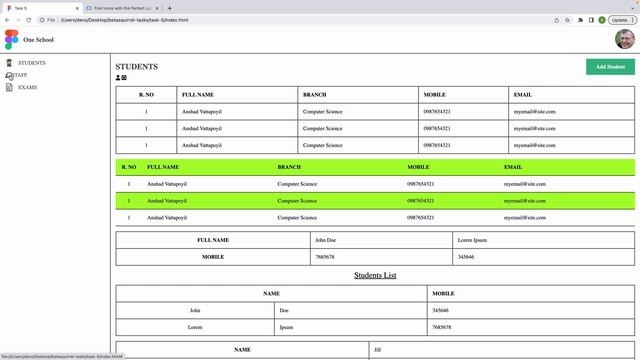Click the Add Student button

(x=610, y=67)
